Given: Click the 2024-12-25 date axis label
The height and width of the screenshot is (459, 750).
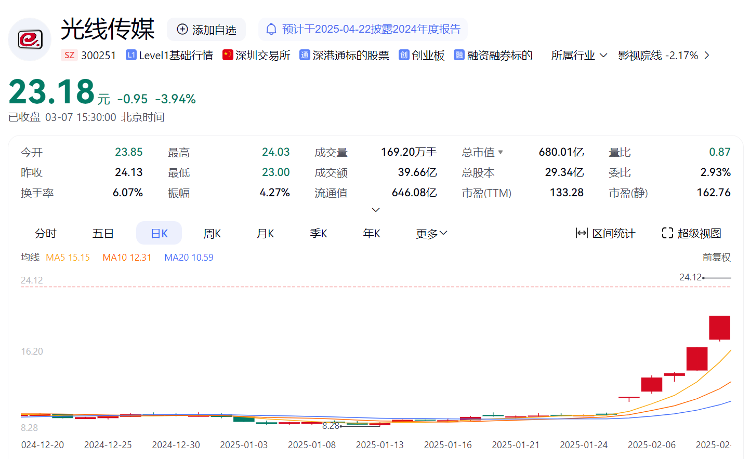Looking at the screenshot, I should click(x=108, y=445).
